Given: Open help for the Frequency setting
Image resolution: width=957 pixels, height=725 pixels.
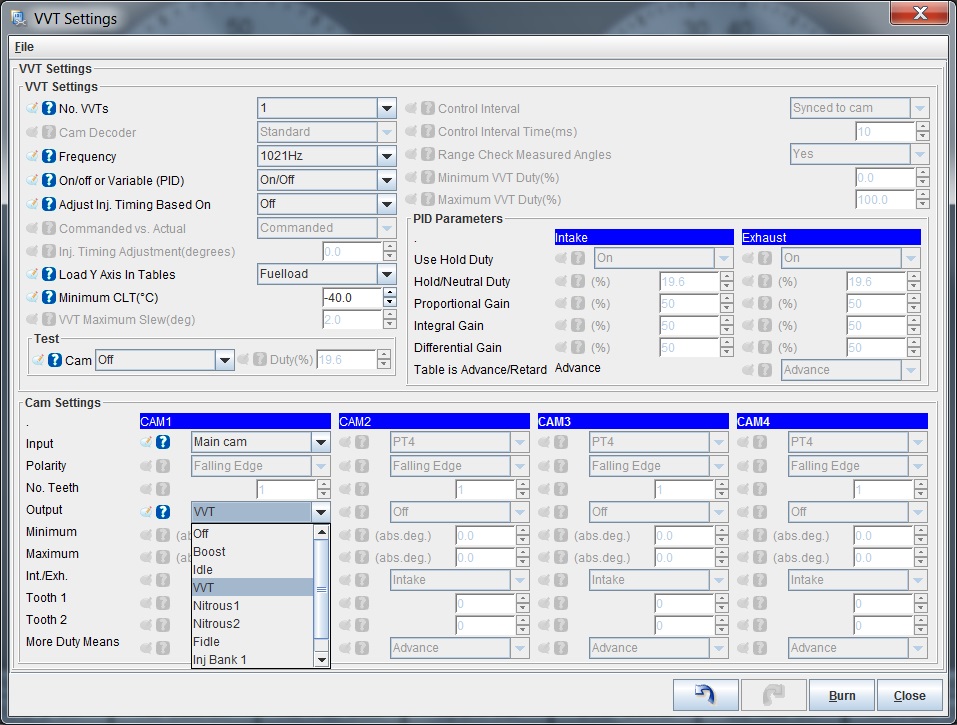Looking at the screenshot, I should point(49,156).
